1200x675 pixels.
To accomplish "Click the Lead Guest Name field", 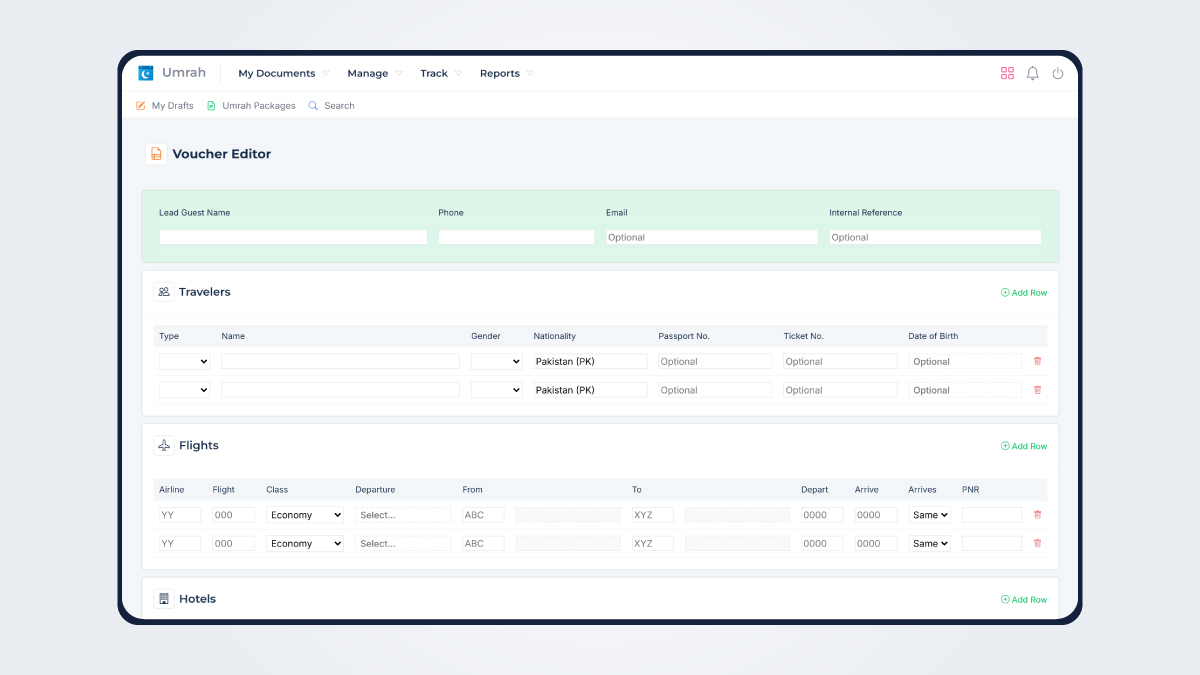I will pos(293,237).
